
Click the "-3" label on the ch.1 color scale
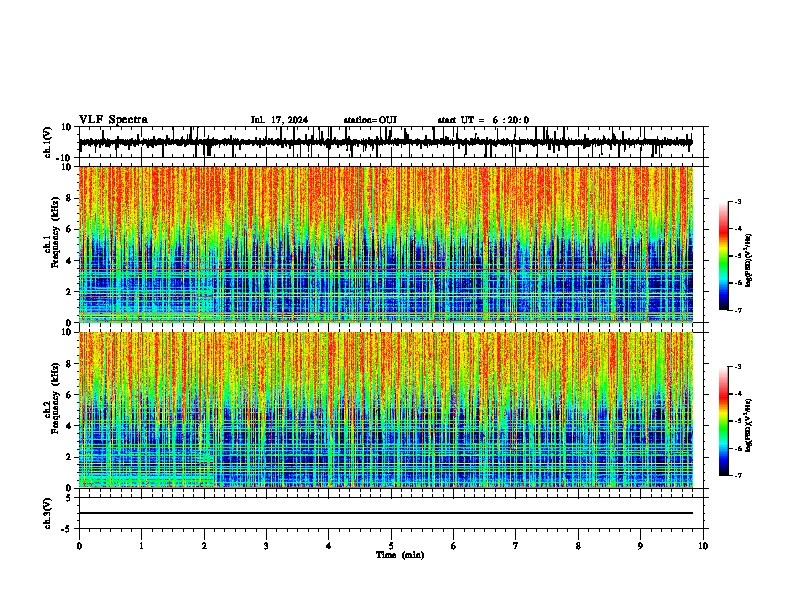coord(737,201)
